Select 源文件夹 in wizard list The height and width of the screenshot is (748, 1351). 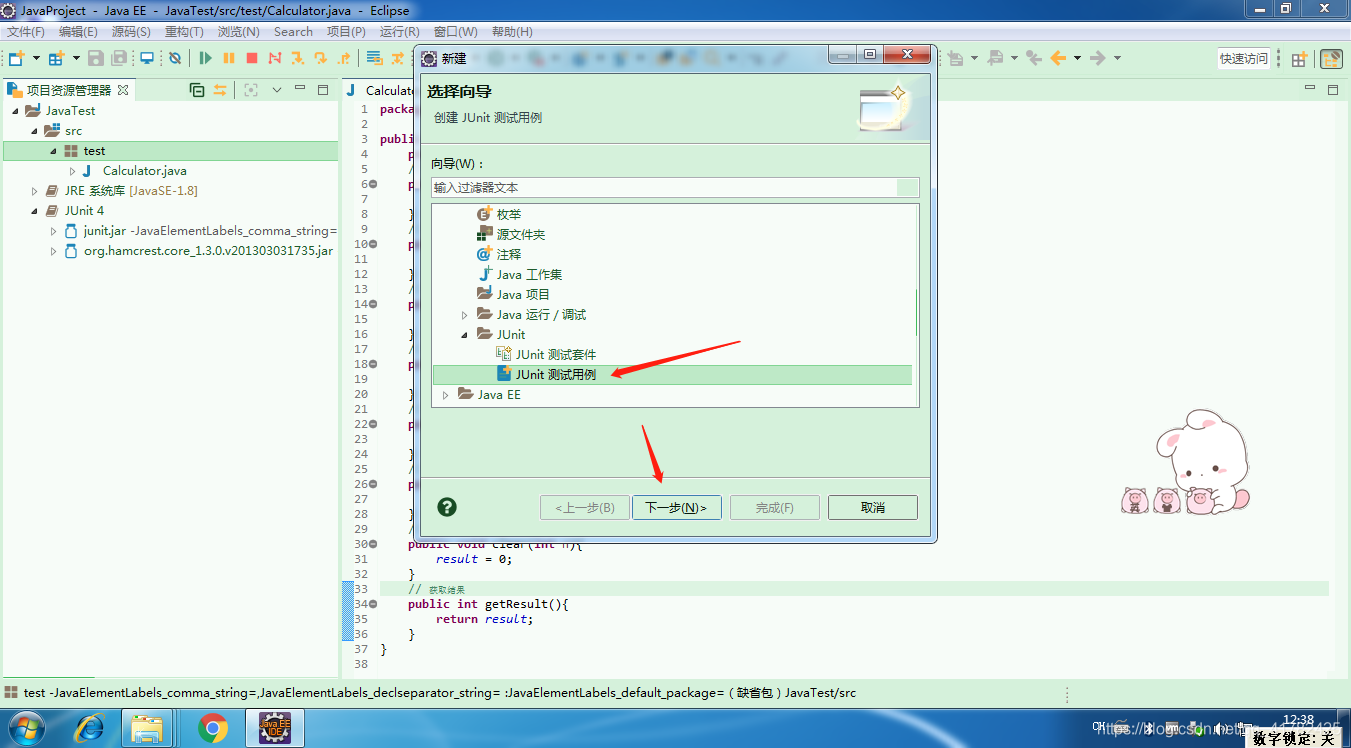click(520, 234)
